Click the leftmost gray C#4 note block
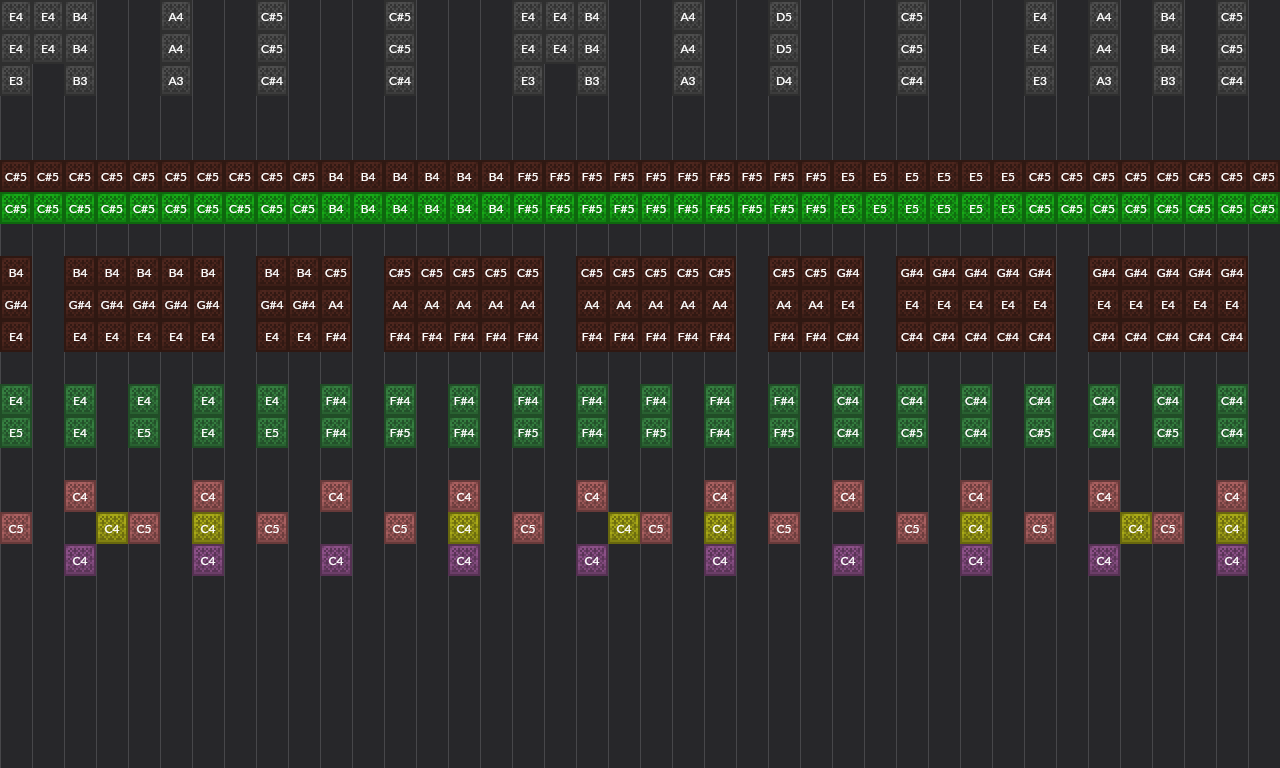This screenshot has width=1280, height=768. [x=272, y=81]
